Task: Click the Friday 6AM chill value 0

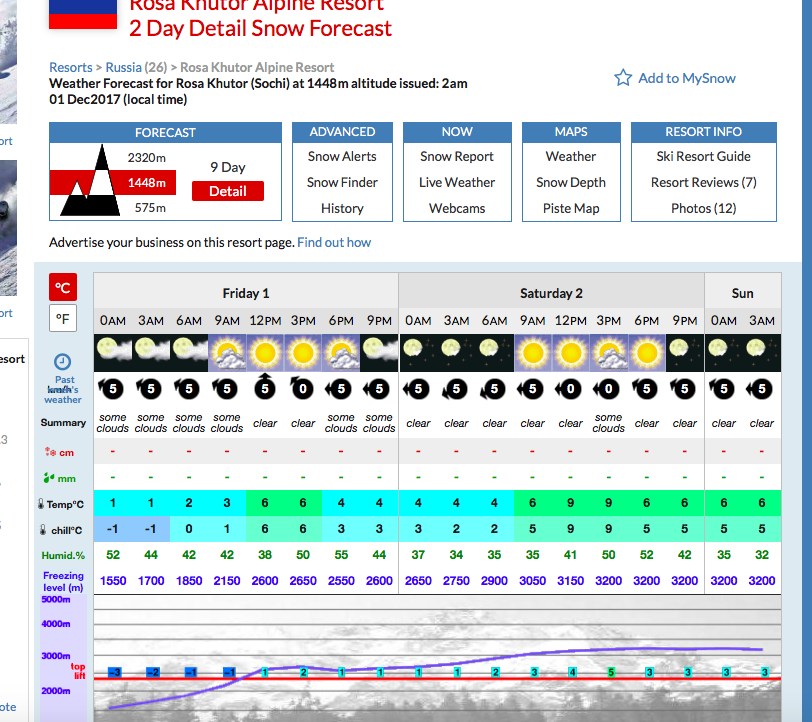Action: [188, 529]
